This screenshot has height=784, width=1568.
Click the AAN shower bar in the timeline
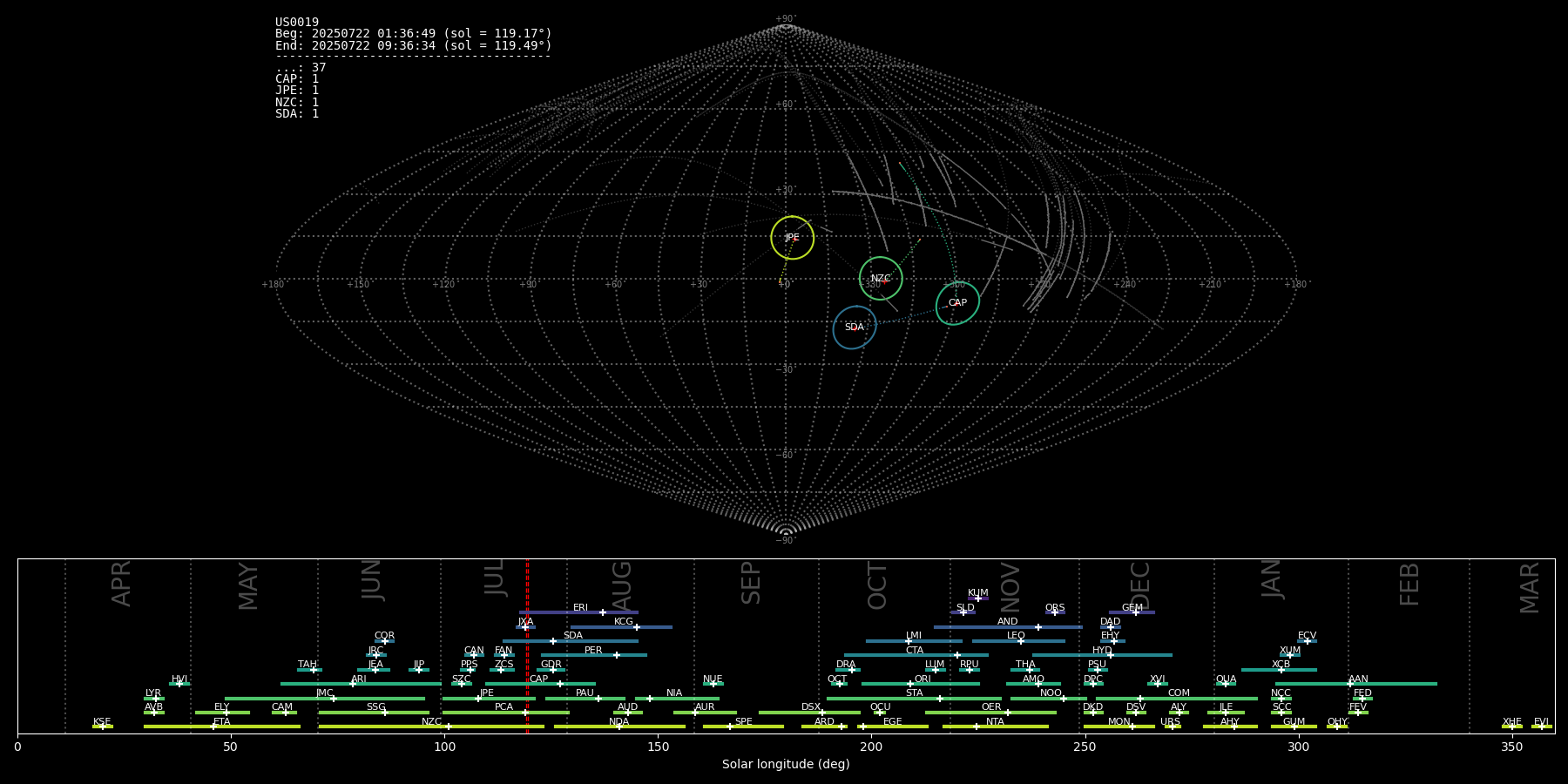pyautogui.click(x=1356, y=684)
